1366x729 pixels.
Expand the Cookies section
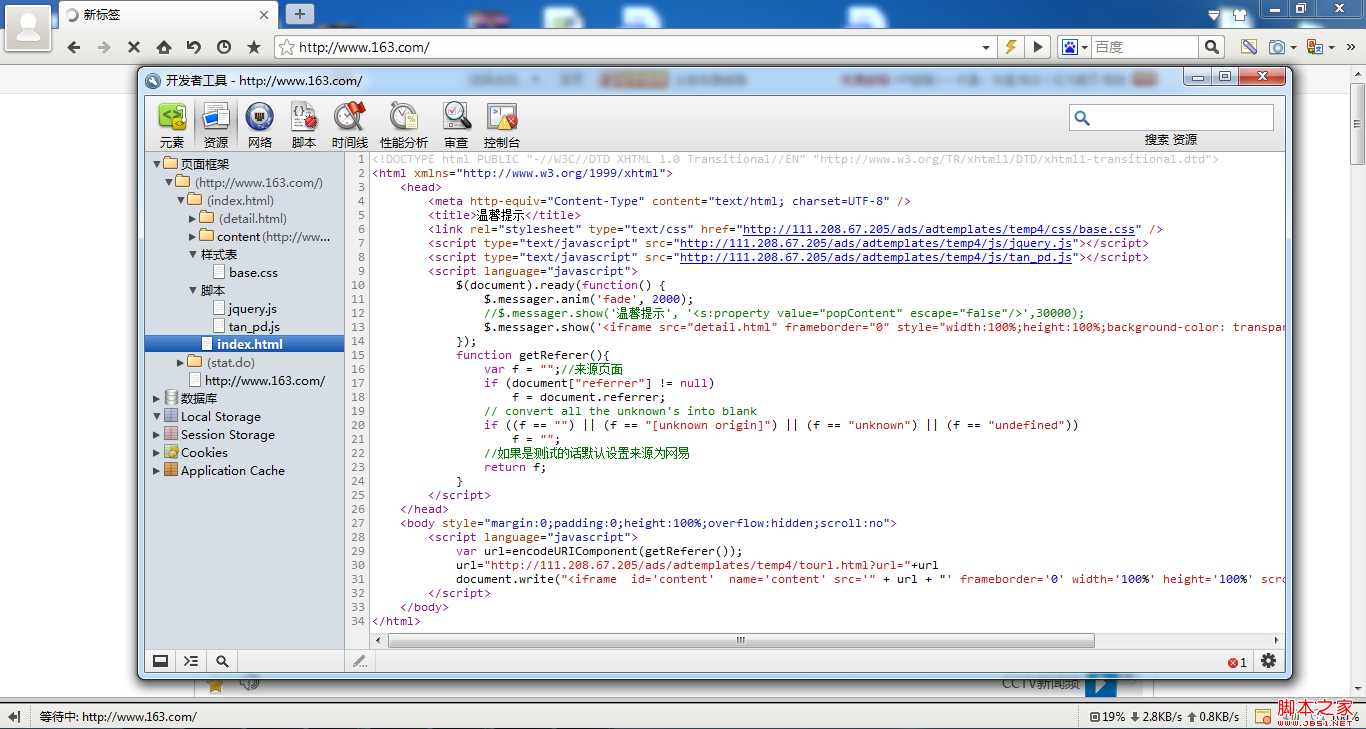[x=157, y=453]
